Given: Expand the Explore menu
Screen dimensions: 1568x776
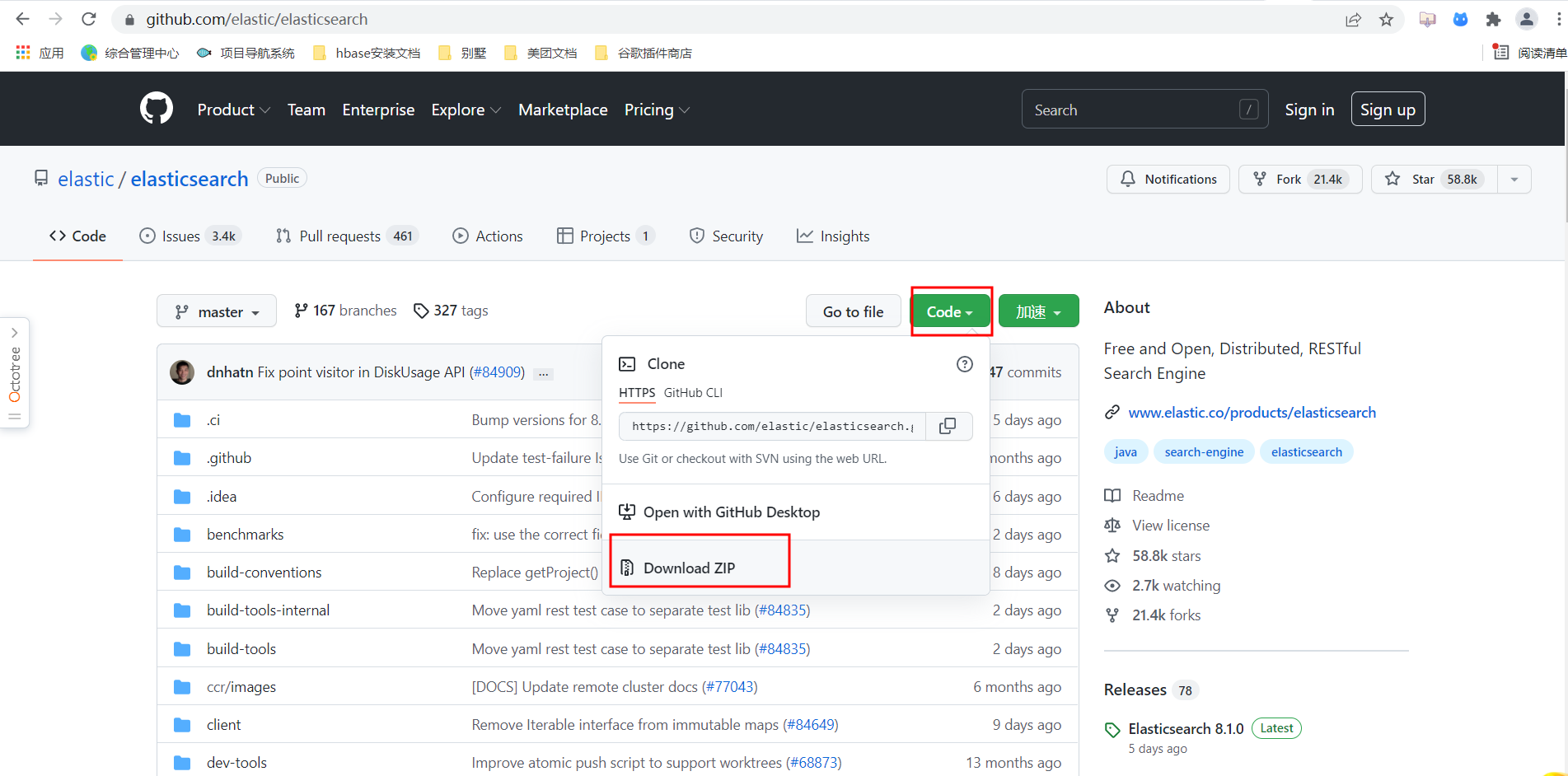Looking at the screenshot, I should click(x=466, y=110).
